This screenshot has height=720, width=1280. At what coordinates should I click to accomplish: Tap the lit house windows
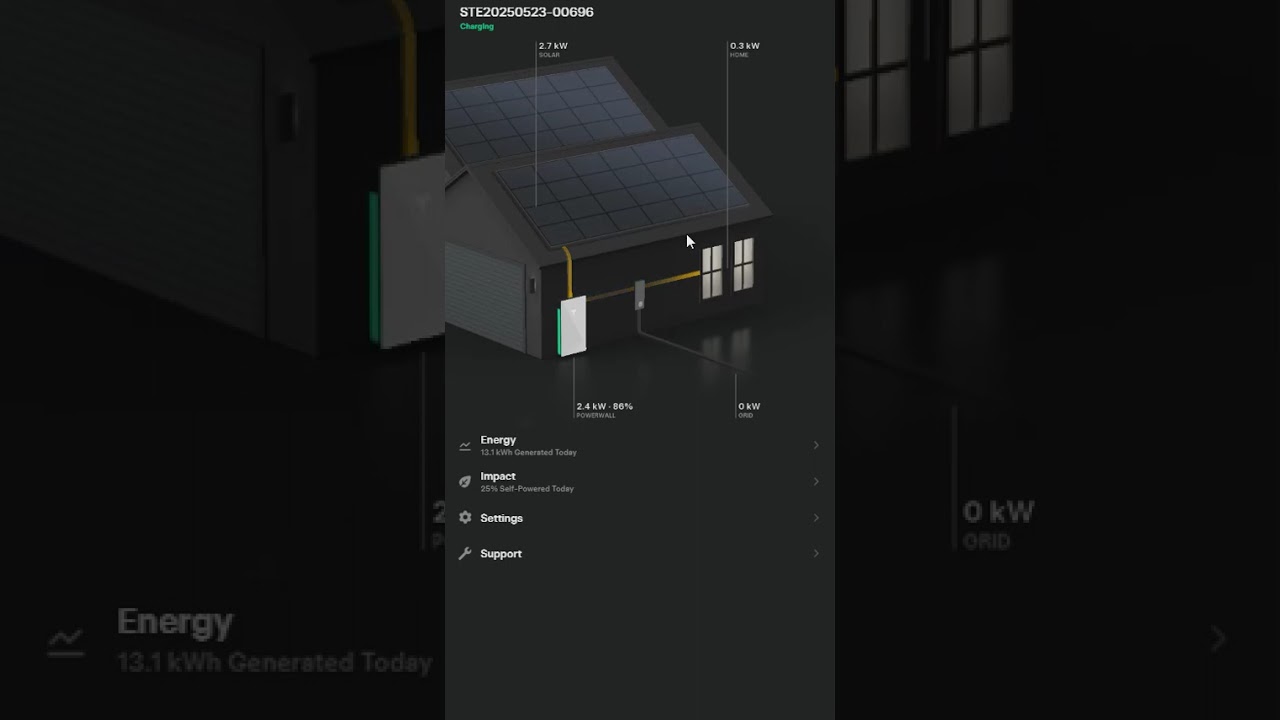[x=728, y=268]
